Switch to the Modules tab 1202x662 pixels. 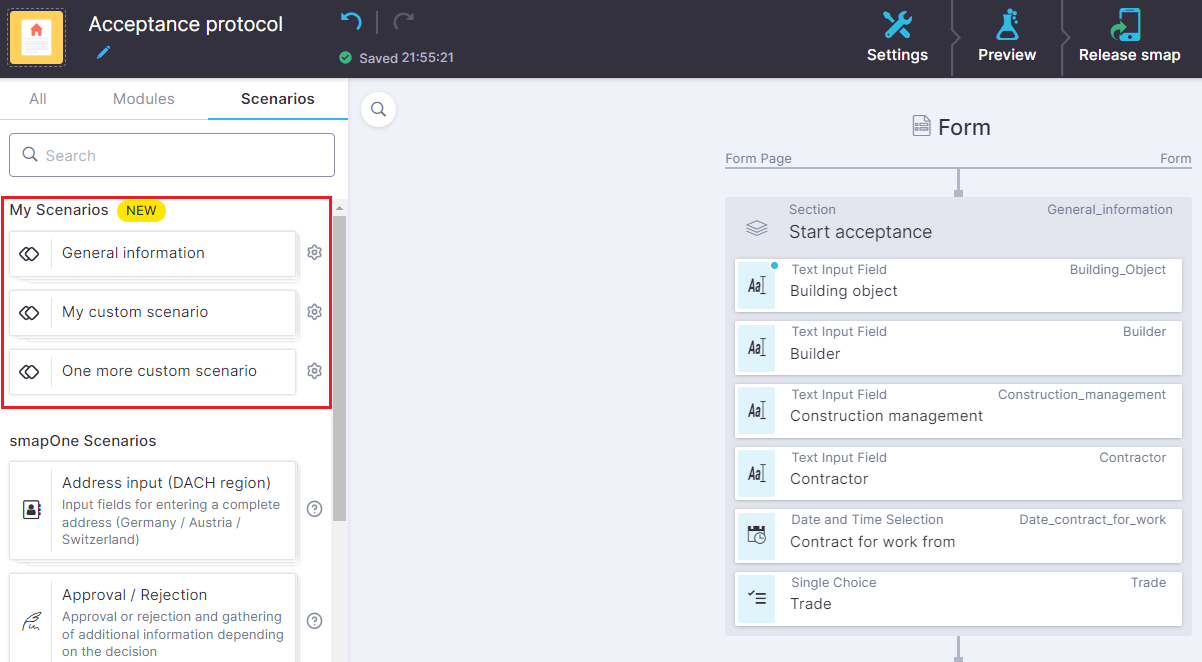(143, 98)
